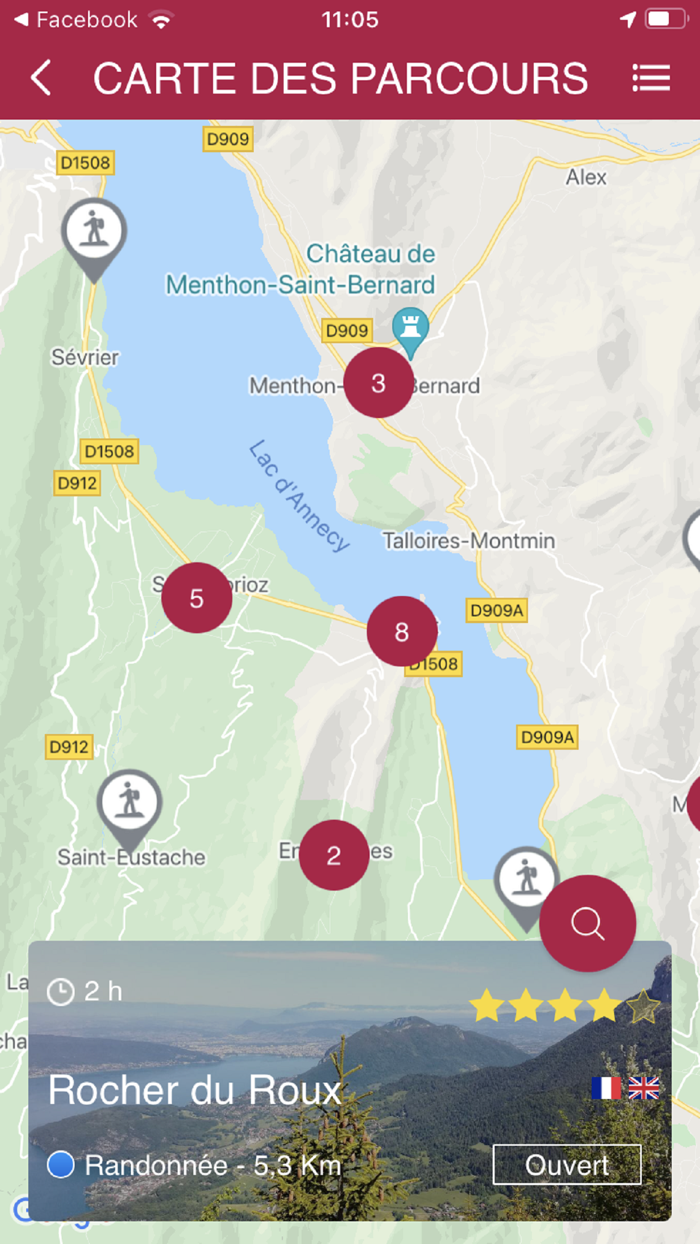The image size is (700, 1244).
Task: Tap the French flag icon
Action: pos(606,1088)
